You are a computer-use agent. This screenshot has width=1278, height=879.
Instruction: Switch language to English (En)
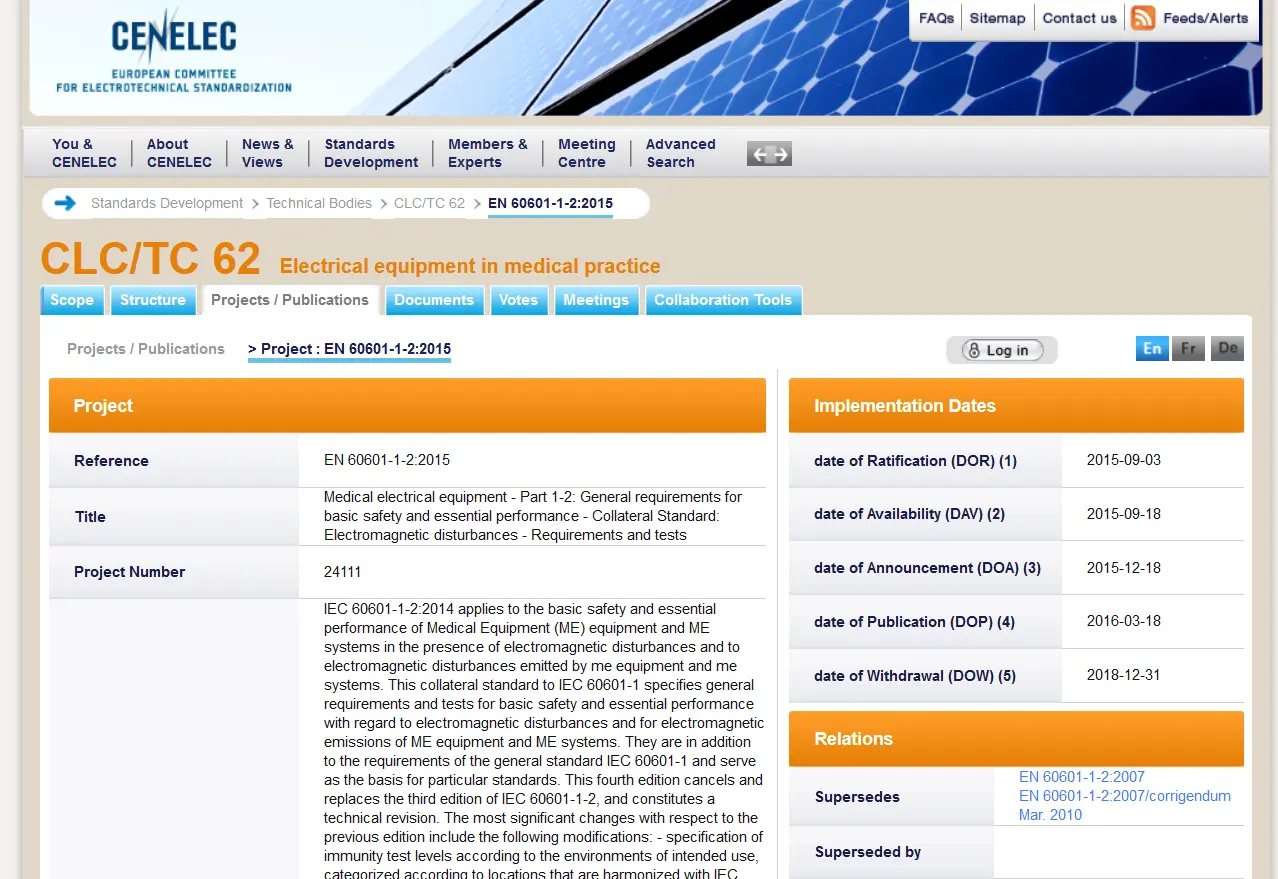pyautogui.click(x=1152, y=348)
